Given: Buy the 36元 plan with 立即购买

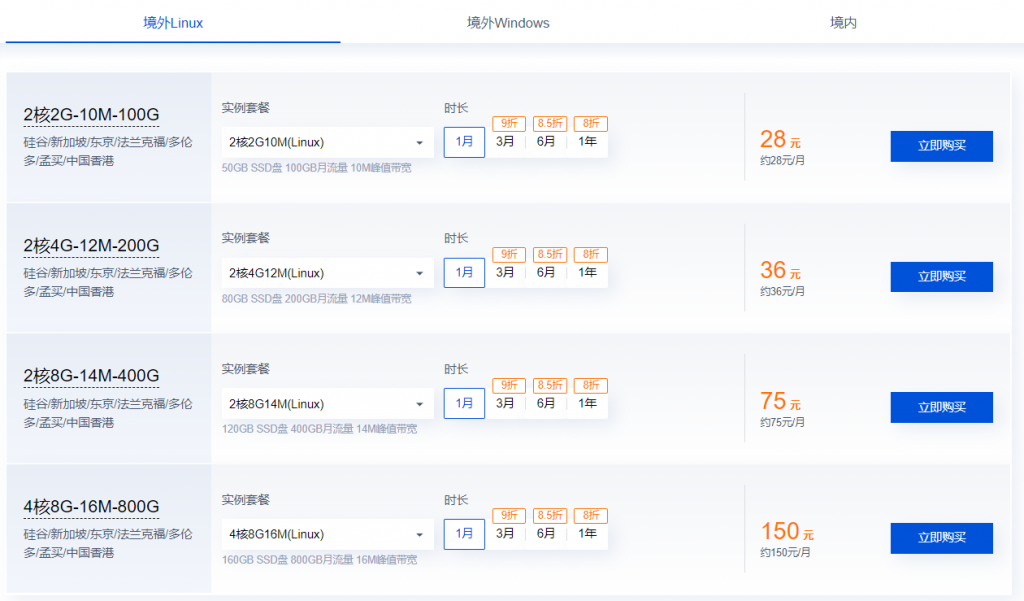Looking at the screenshot, I should (x=941, y=277).
